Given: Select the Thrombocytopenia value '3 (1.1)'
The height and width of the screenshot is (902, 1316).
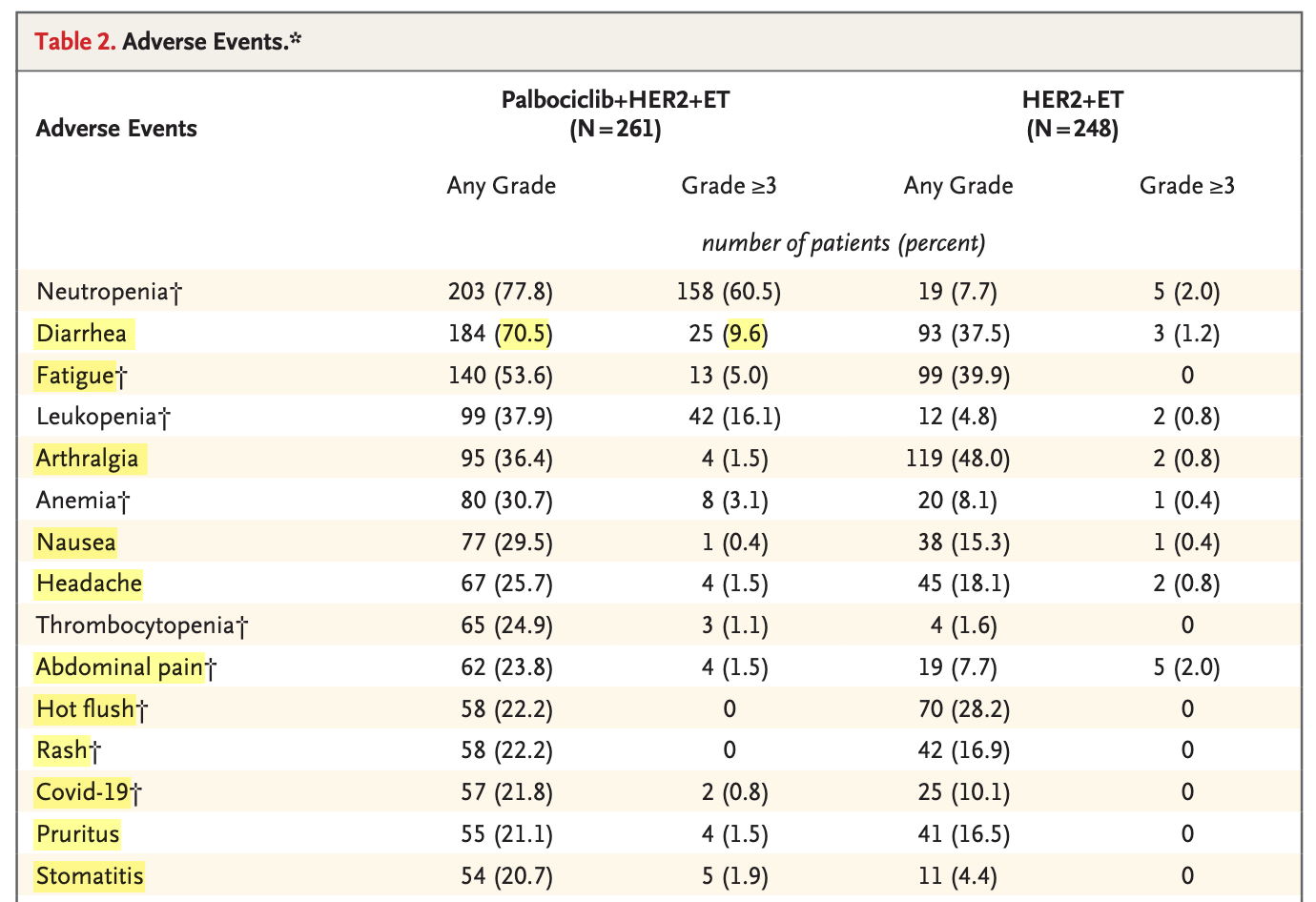Looking at the screenshot, I should point(734,625).
